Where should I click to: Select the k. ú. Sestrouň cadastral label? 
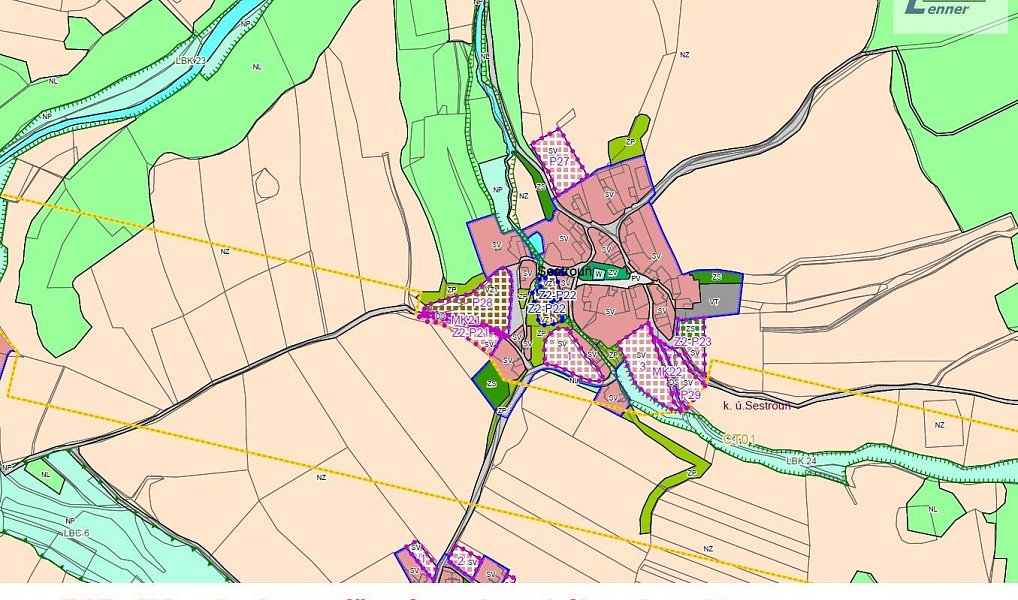click(x=756, y=406)
